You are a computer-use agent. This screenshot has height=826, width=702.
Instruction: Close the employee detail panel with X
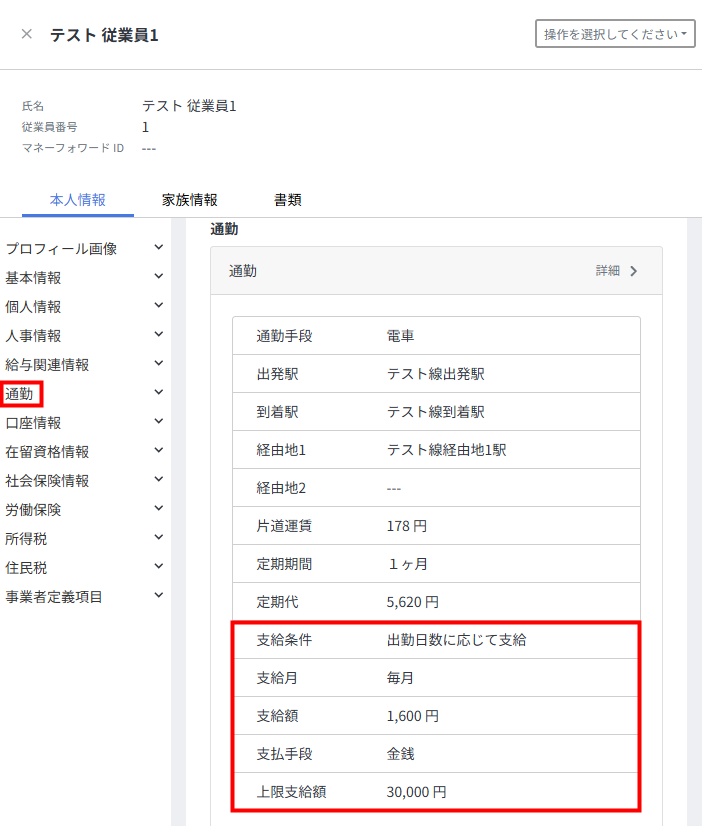point(27,34)
